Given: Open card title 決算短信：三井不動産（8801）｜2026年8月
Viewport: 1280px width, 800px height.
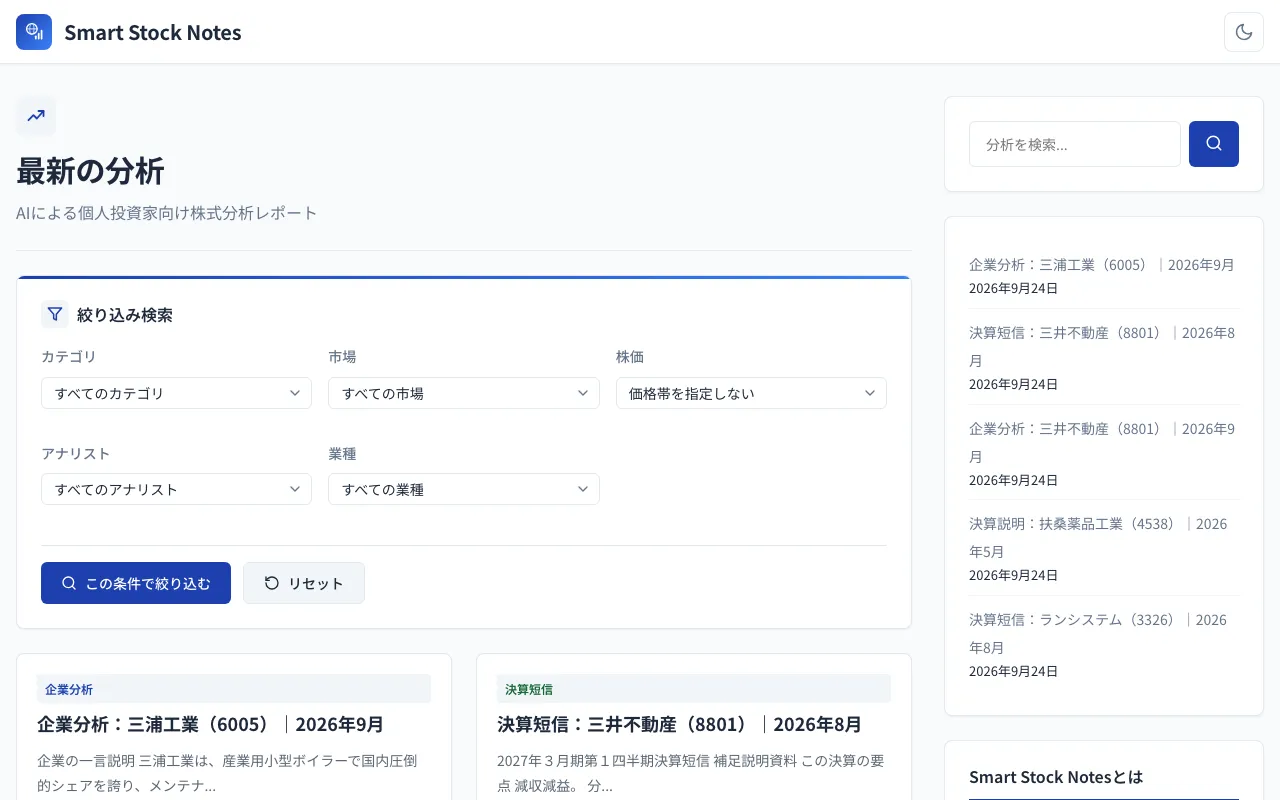Looking at the screenshot, I should click(x=680, y=724).
